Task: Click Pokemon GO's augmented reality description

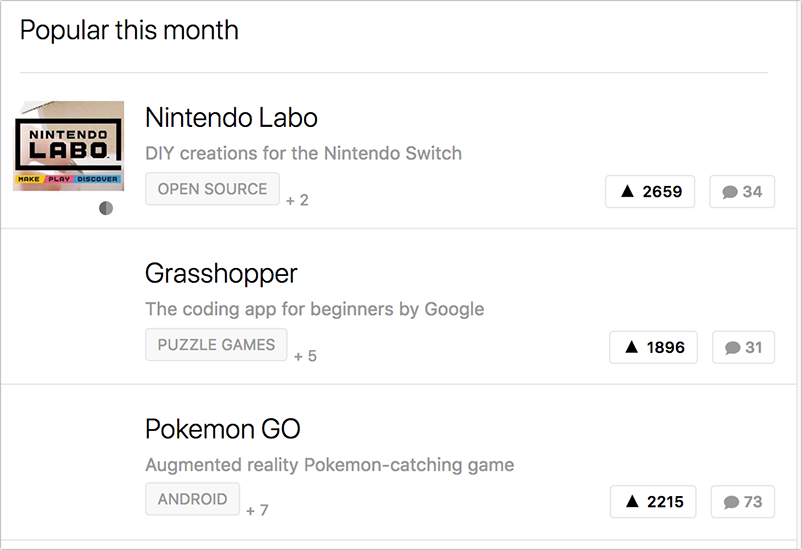Action: (329, 465)
